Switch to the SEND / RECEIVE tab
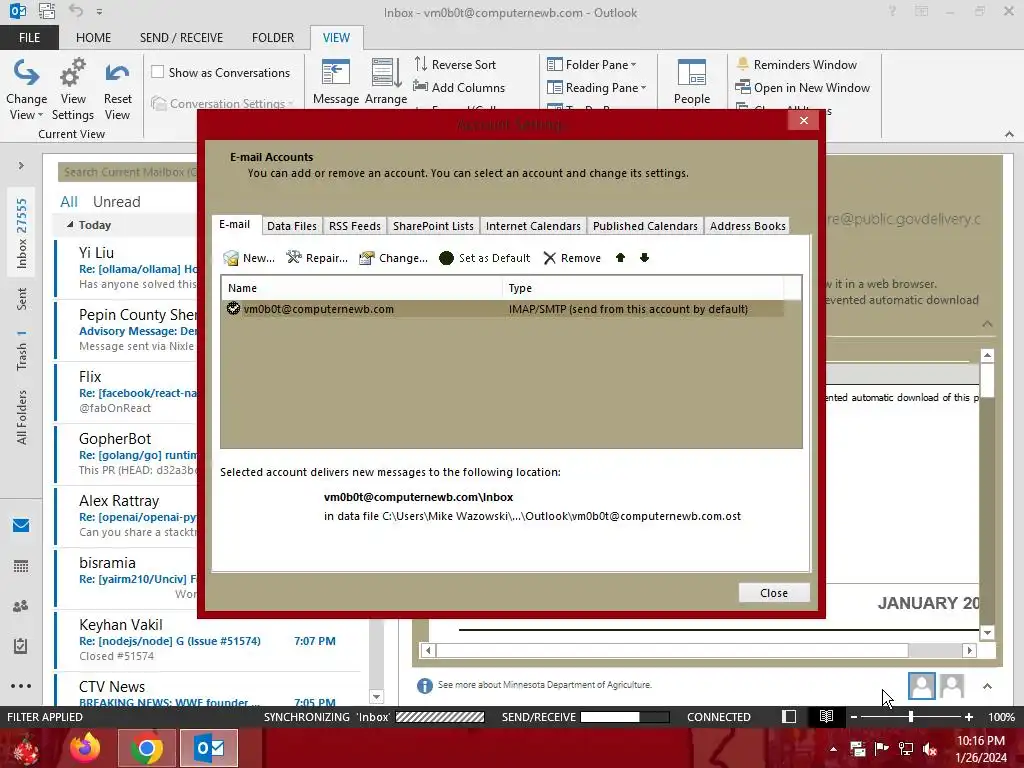This screenshot has height=768, width=1024. click(181, 38)
